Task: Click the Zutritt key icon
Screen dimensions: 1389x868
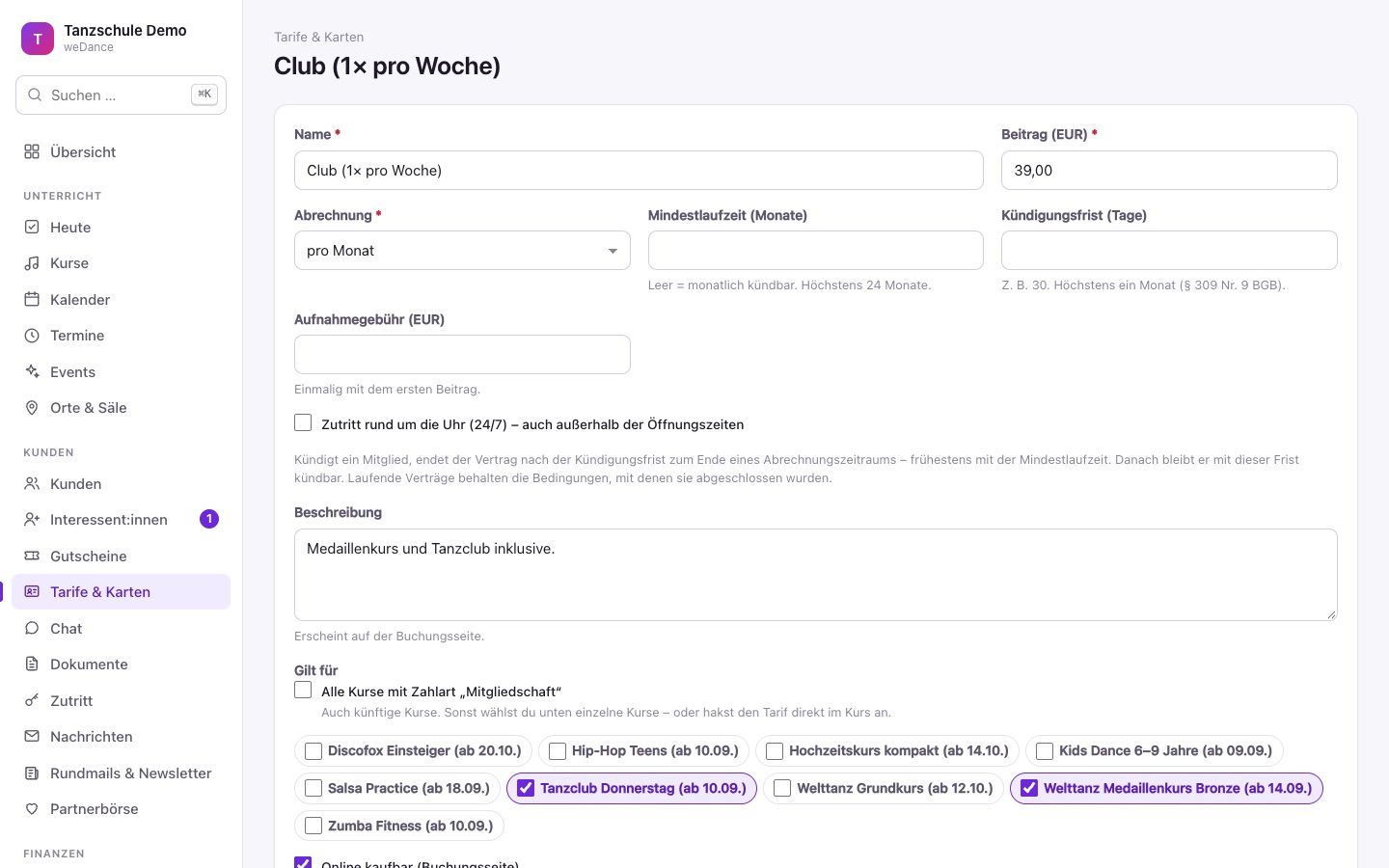Action: (x=32, y=700)
